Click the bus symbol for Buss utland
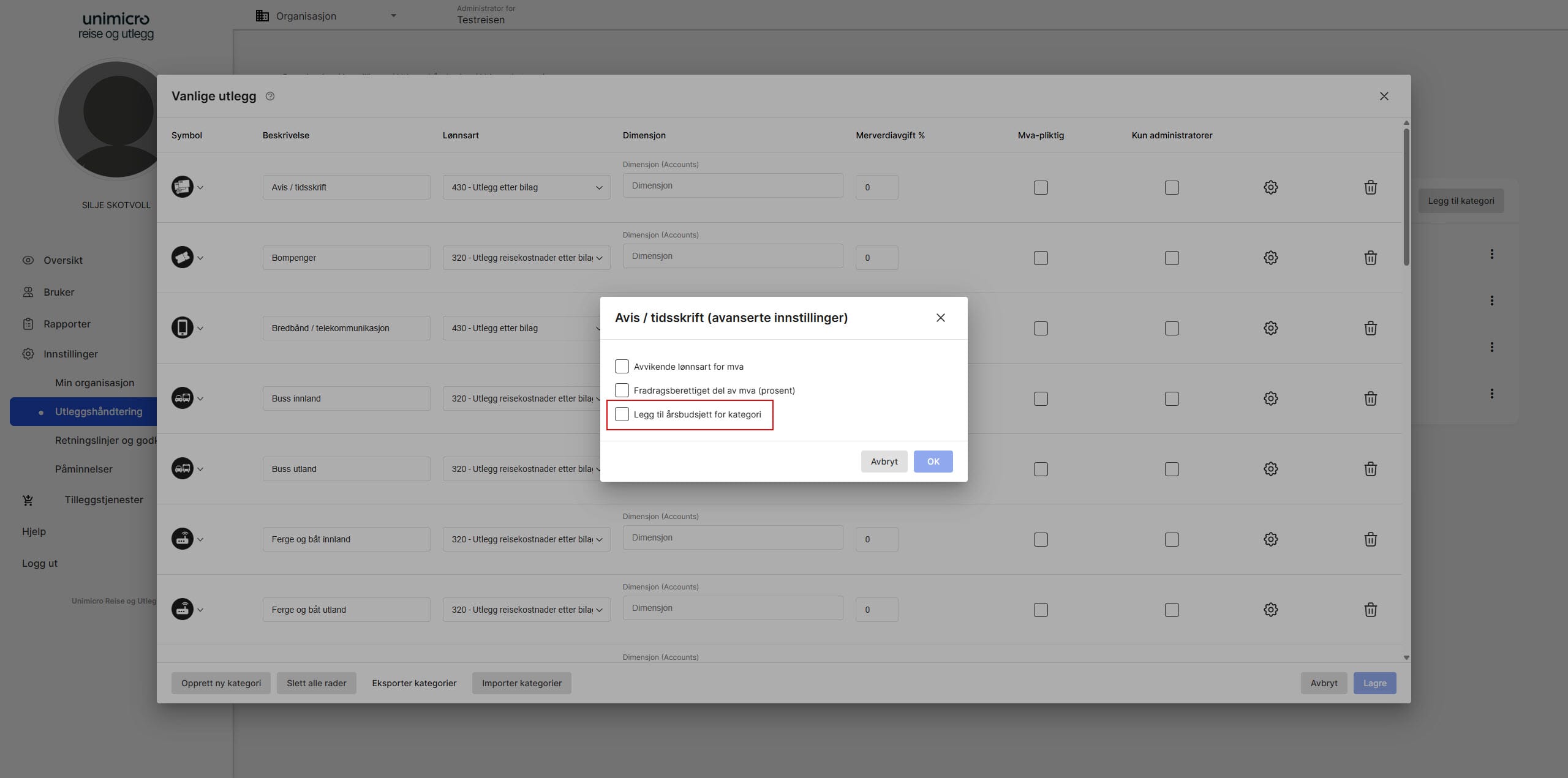This screenshot has height=778, width=1568. (x=182, y=469)
